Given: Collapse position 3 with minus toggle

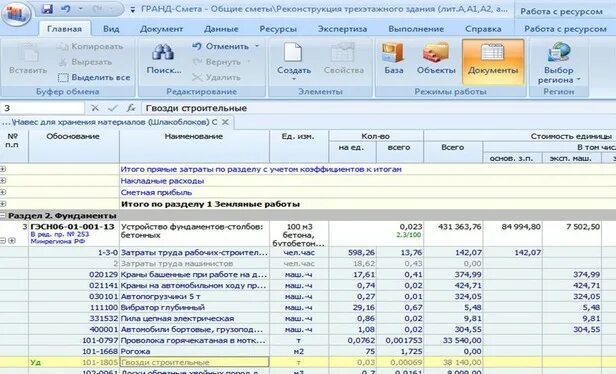Looking at the screenshot, I should (3, 241).
